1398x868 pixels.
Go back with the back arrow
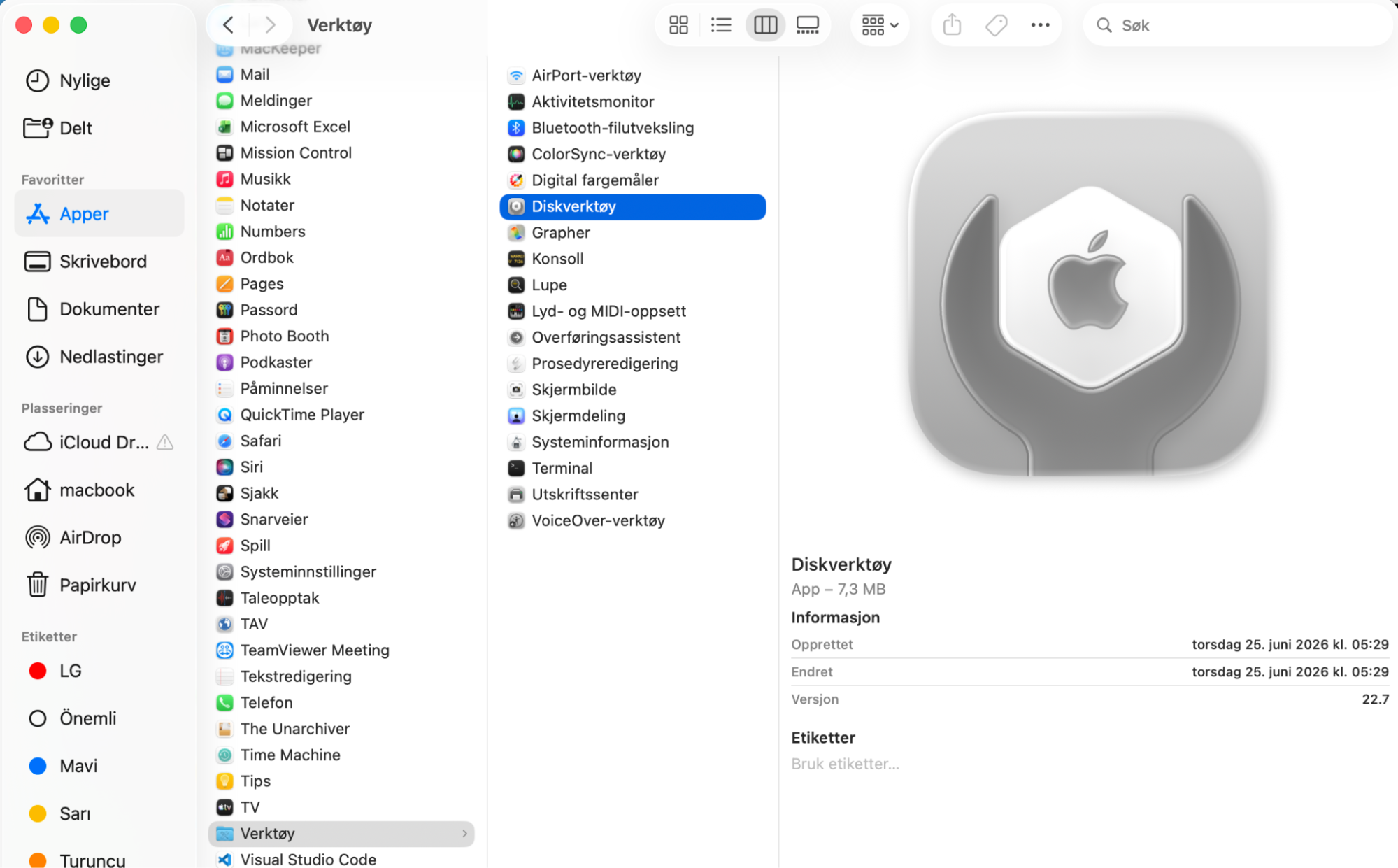point(228,25)
